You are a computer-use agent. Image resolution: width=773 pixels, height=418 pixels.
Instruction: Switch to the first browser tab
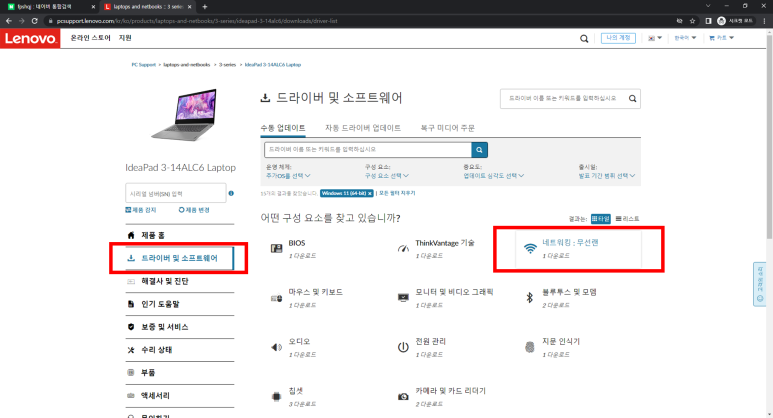point(49,7)
